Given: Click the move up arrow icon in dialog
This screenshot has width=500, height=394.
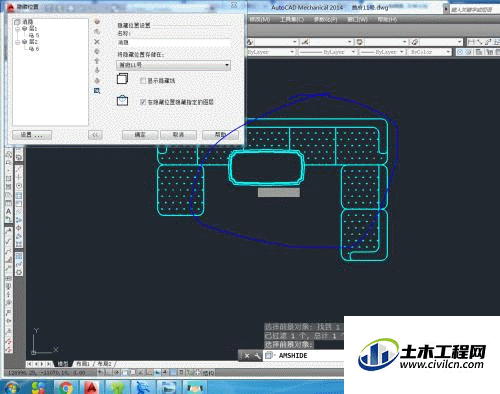Looking at the screenshot, I should point(97,61).
